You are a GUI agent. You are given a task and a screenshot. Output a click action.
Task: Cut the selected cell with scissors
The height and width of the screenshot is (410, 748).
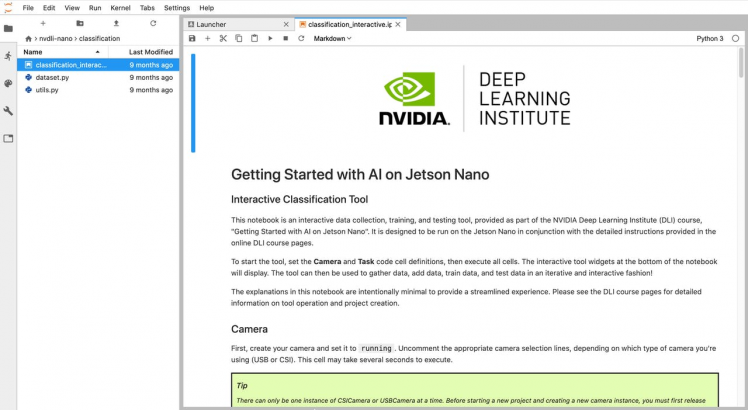click(x=223, y=38)
